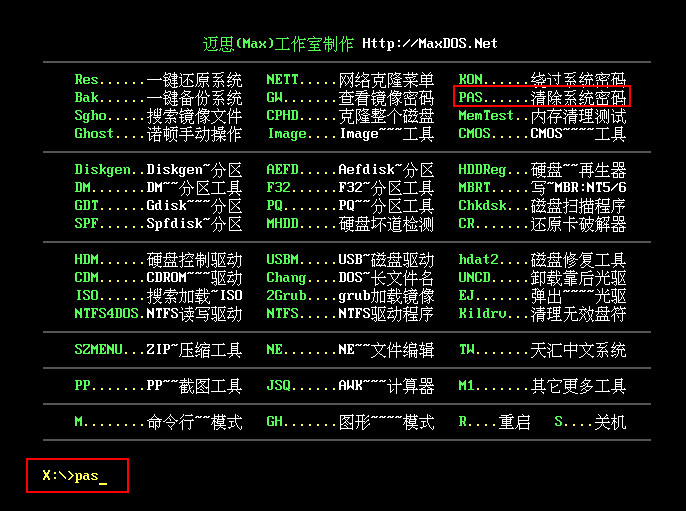
Task: Select the HDDReg disk regenerator entry
Action: click(542, 170)
